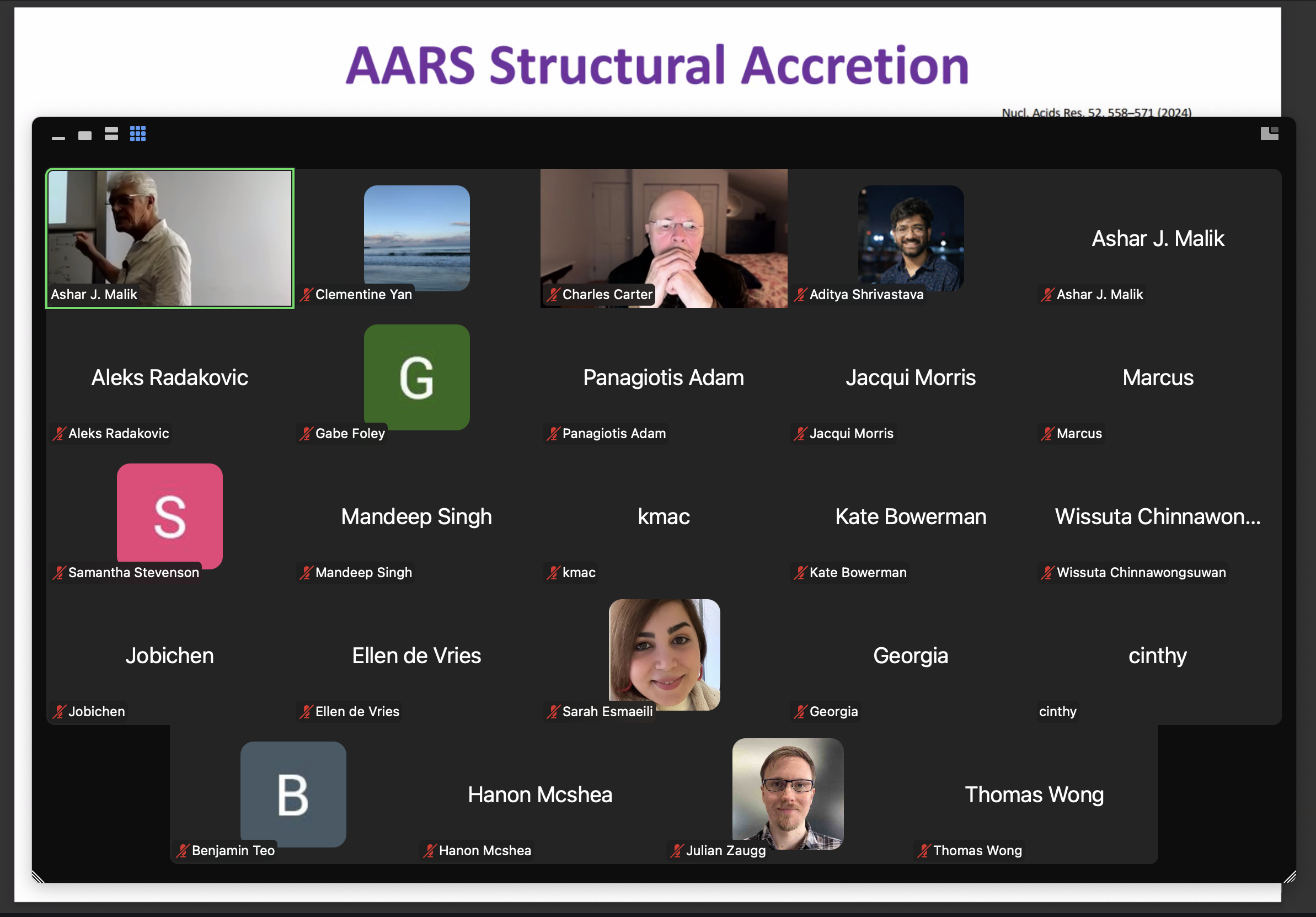Click Charles Carter's muted microphone icon
The width and height of the screenshot is (1316, 917).
(553, 295)
